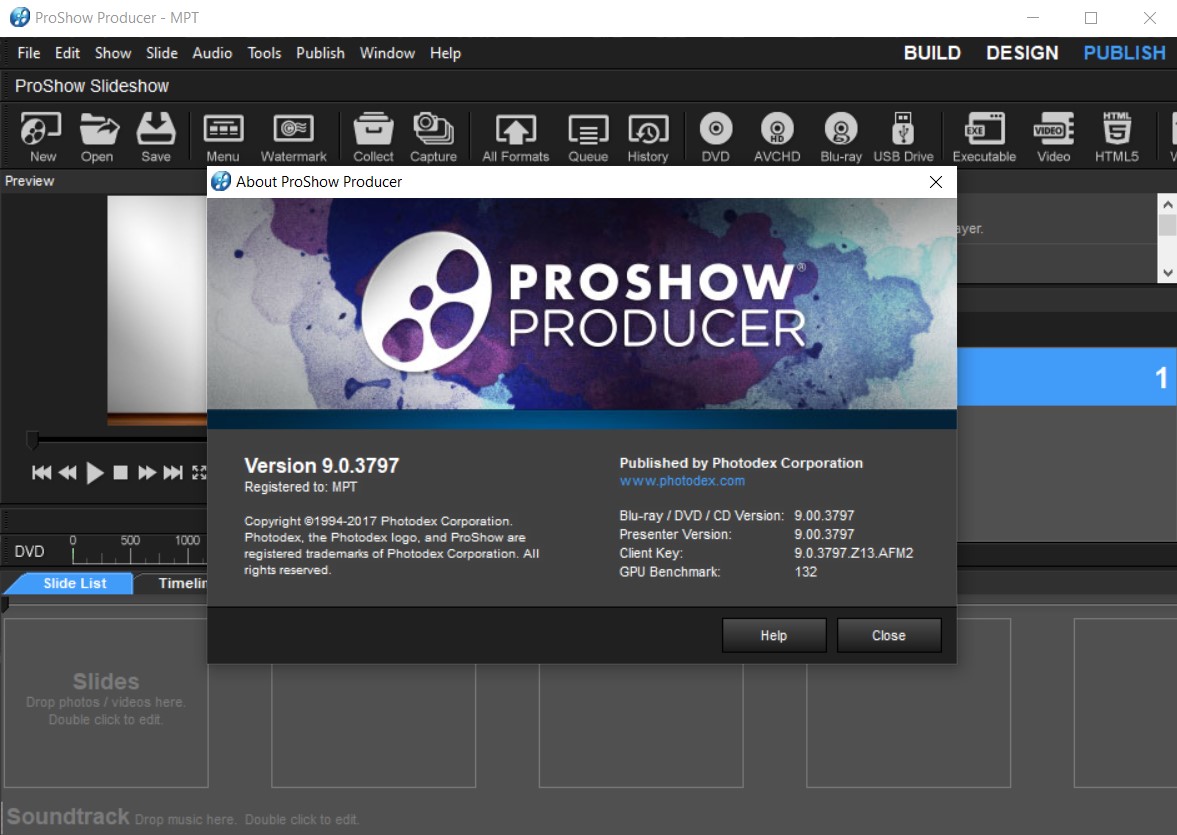Image resolution: width=1177 pixels, height=835 pixels.
Task: Open All Formats publishing option
Action: point(516,136)
